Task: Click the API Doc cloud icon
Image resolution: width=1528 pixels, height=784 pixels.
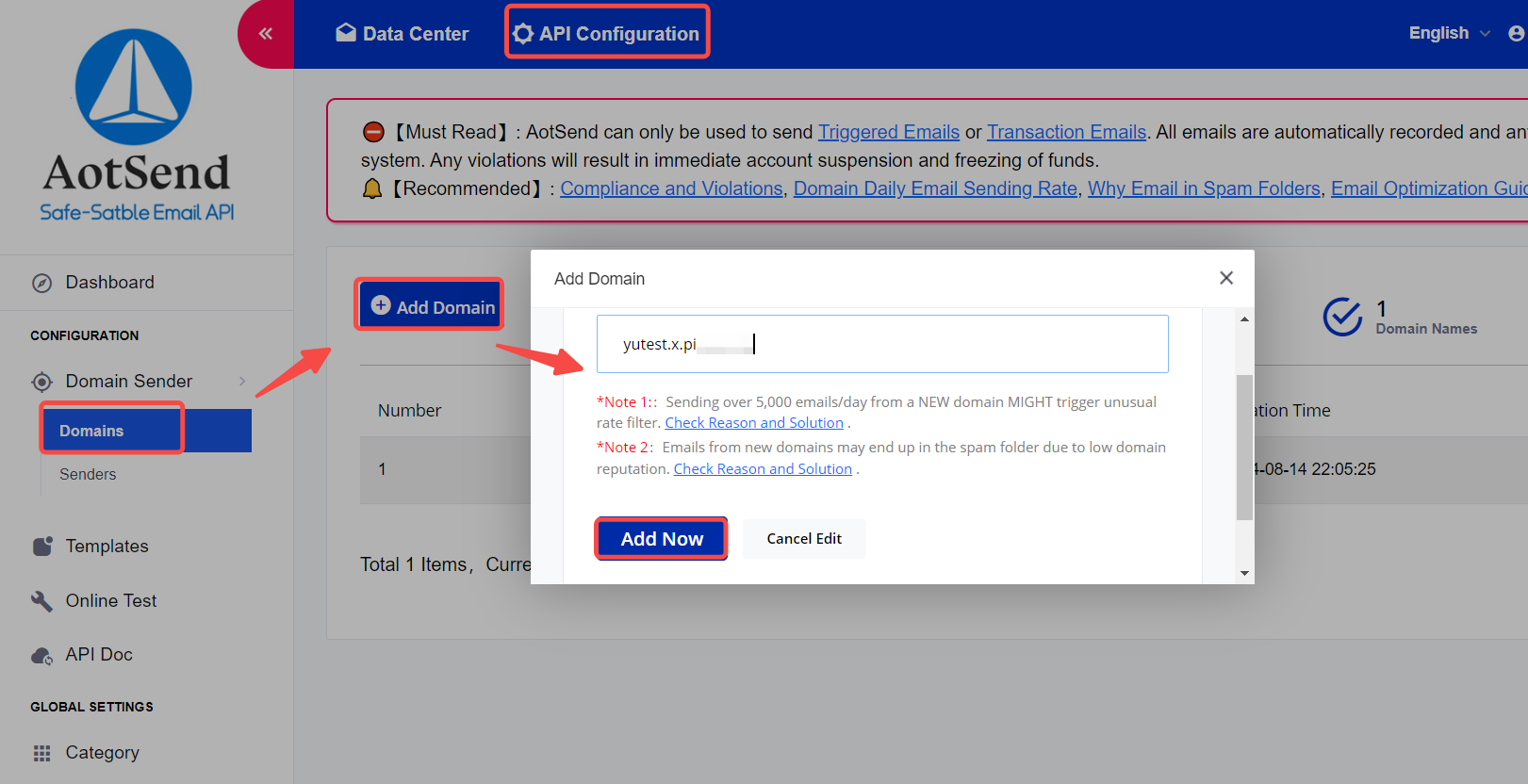Action: 42,656
